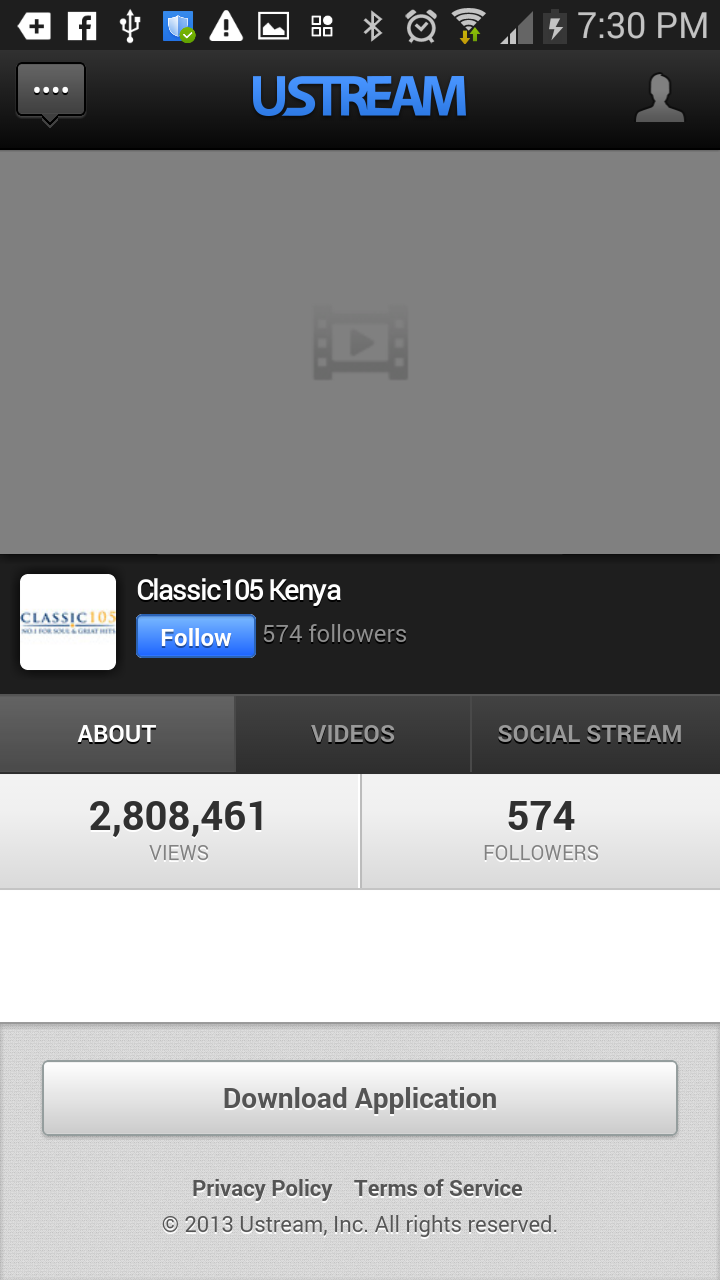Screen dimensions: 720x1280
Task: Switch to the ABOUT tab
Action: [x=117, y=734]
